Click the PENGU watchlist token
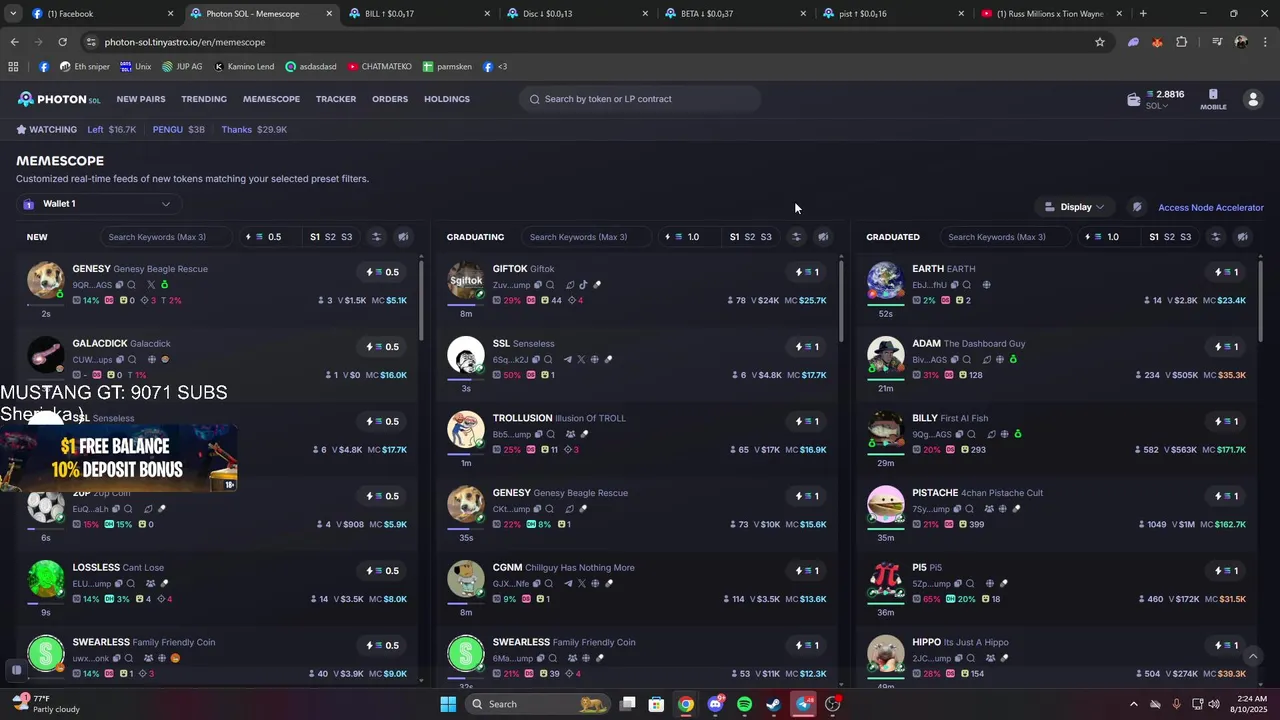Image resolution: width=1280 pixels, height=720 pixels. (x=179, y=130)
